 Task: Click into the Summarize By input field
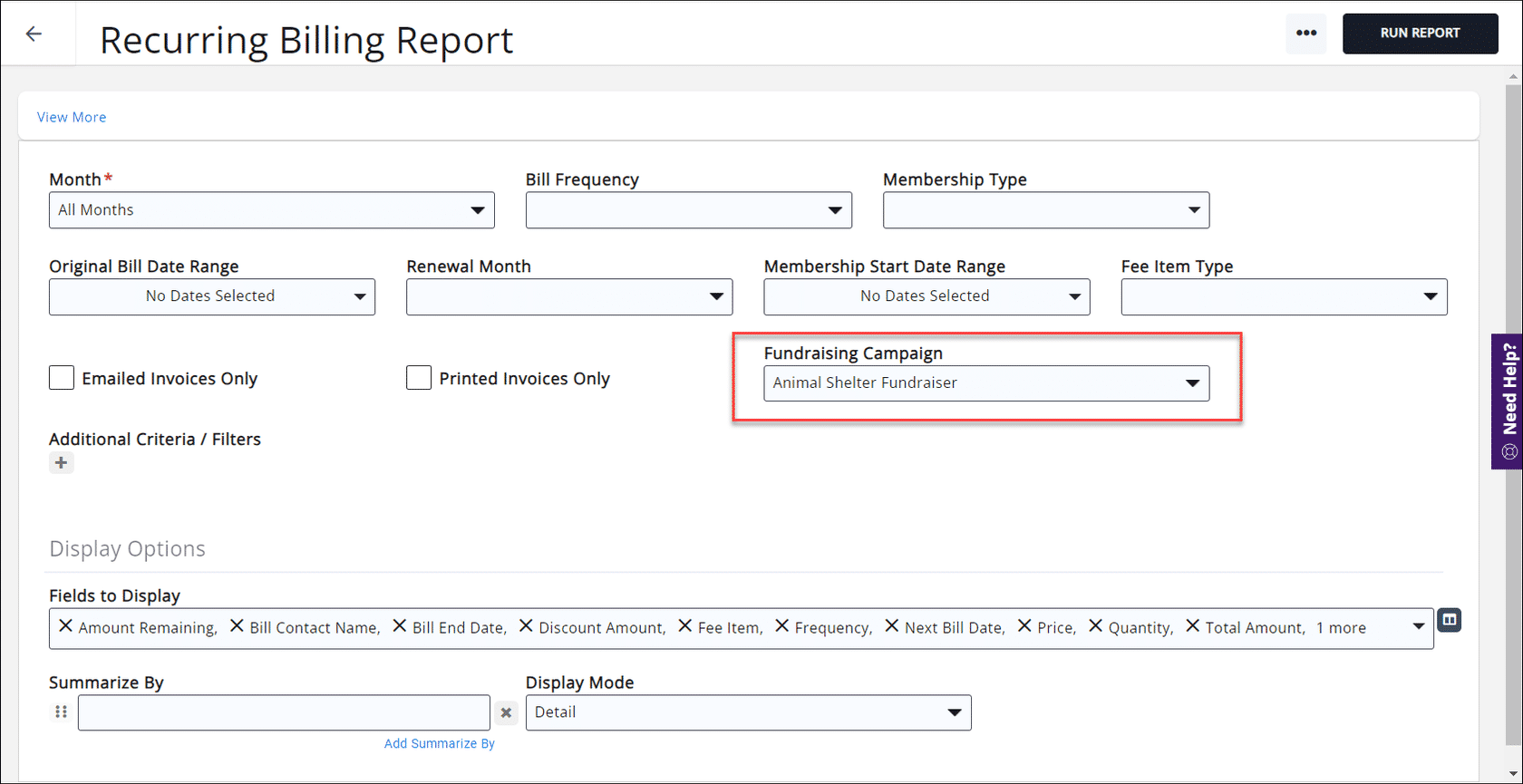pos(283,712)
